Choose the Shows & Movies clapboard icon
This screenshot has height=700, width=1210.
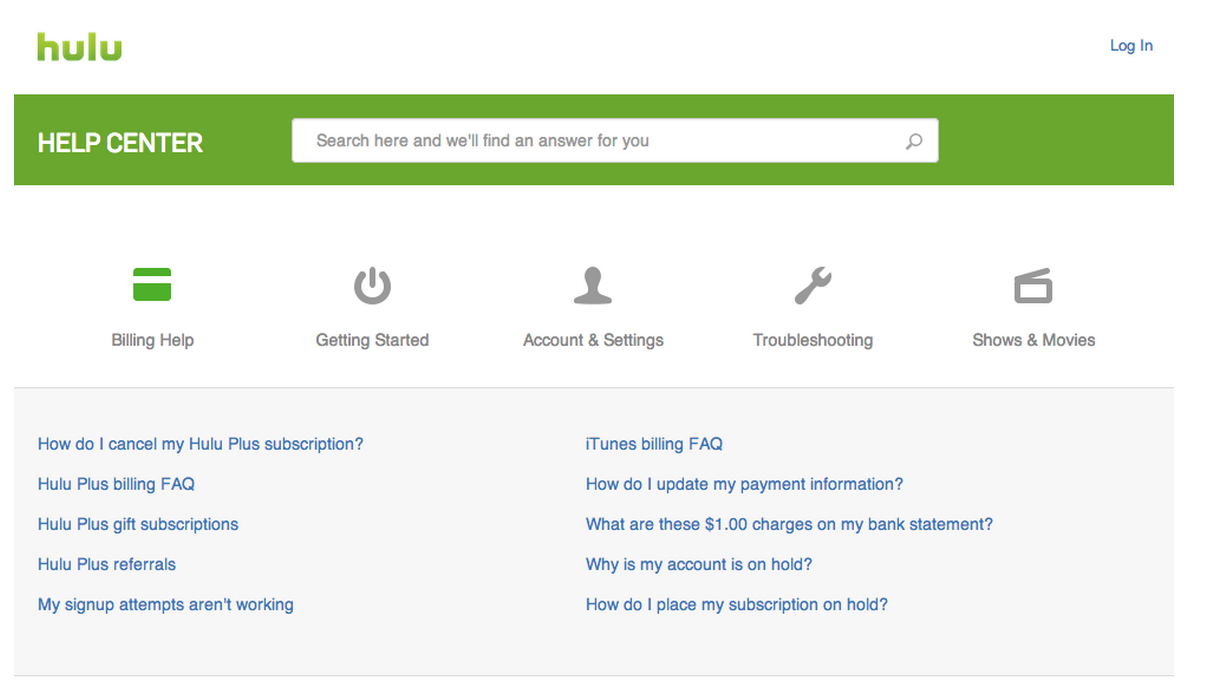[x=1033, y=285]
